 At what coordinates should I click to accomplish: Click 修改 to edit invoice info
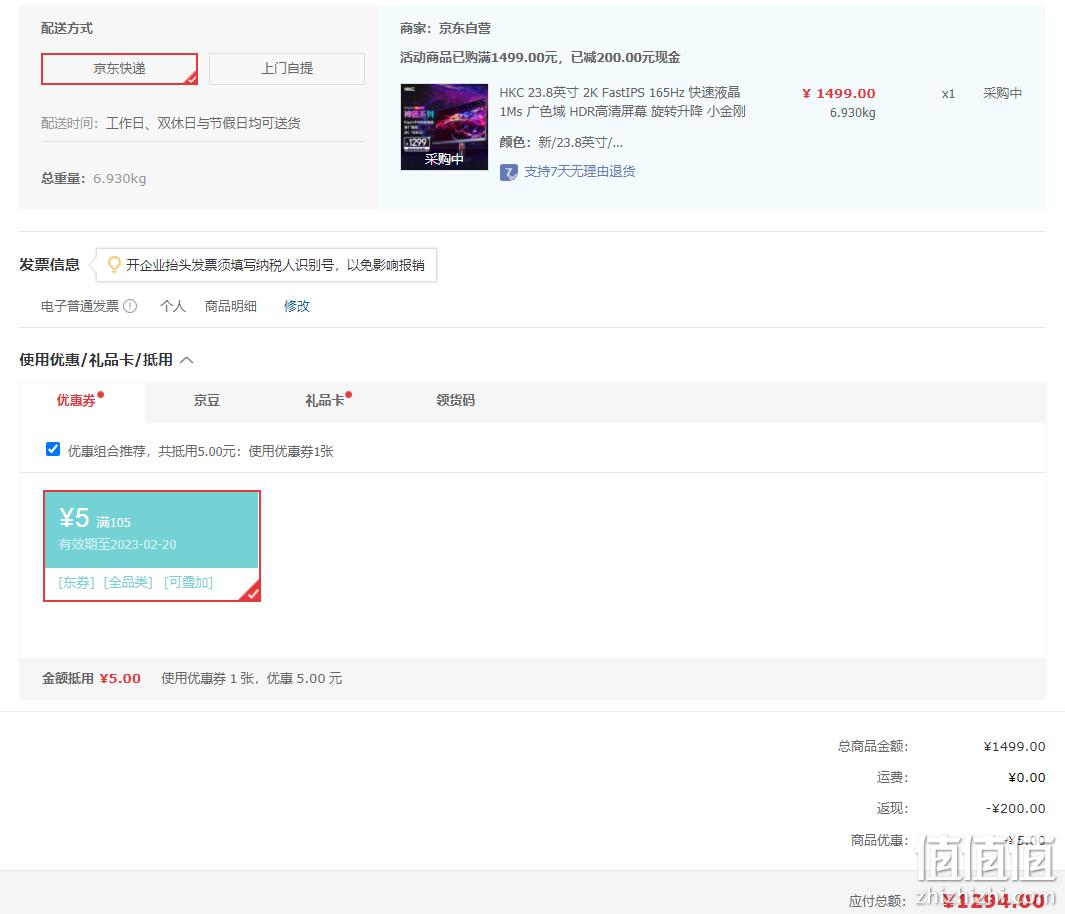pyautogui.click(x=297, y=306)
